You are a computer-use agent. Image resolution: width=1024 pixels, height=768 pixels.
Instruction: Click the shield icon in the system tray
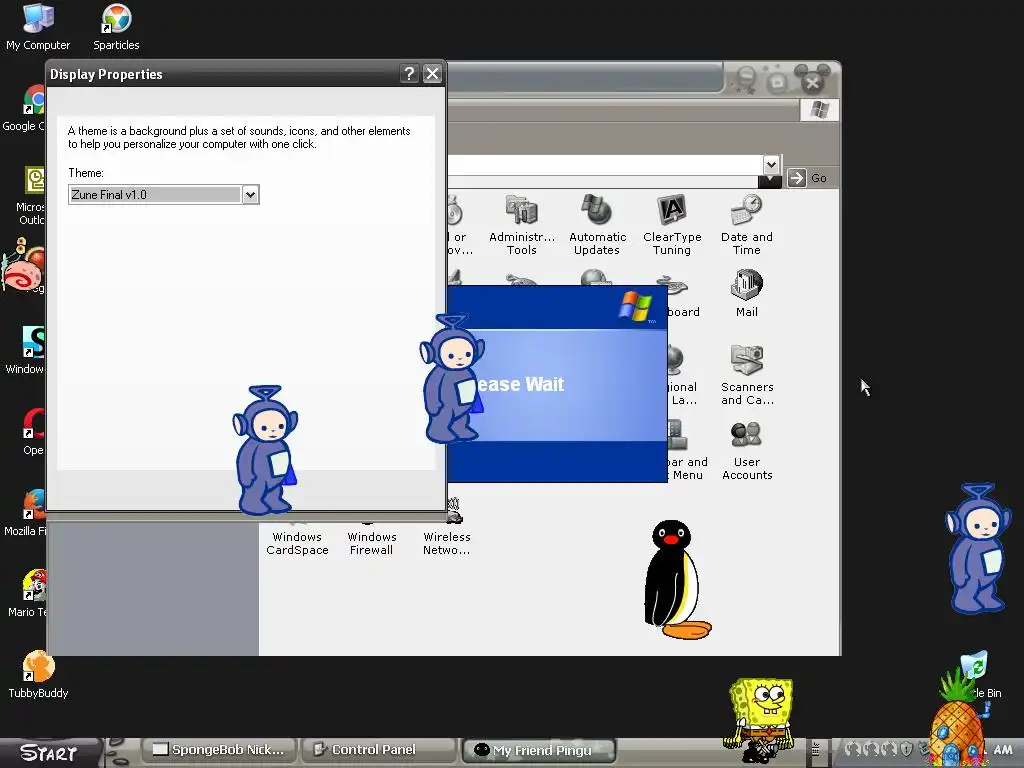[x=906, y=750]
